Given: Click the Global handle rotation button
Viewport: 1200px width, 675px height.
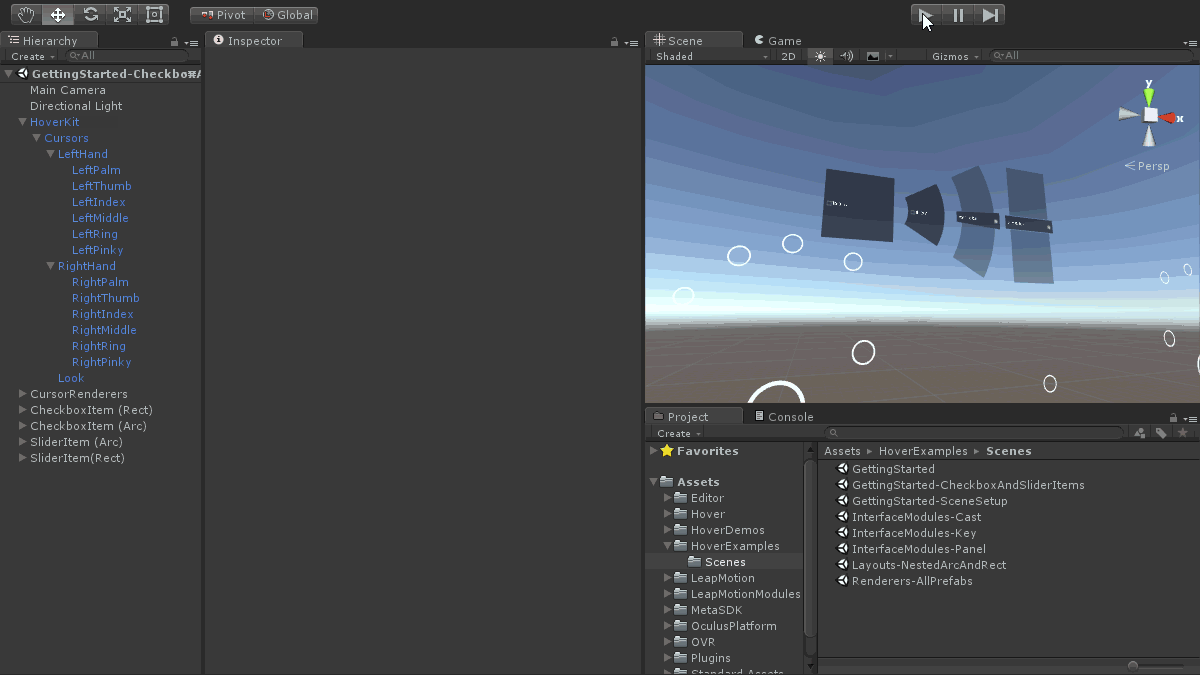Looking at the screenshot, I should pyautogui.click(x=287, y=15).
